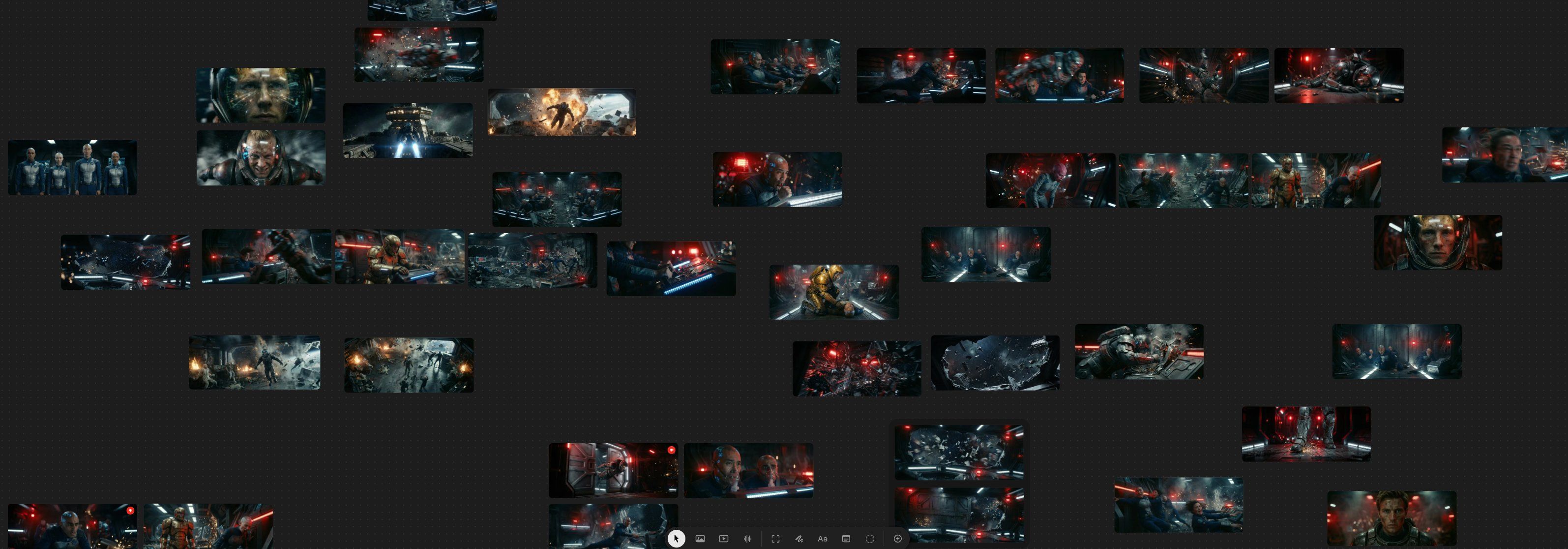Select the astronaut explosion thumbnail

[561, 113]
